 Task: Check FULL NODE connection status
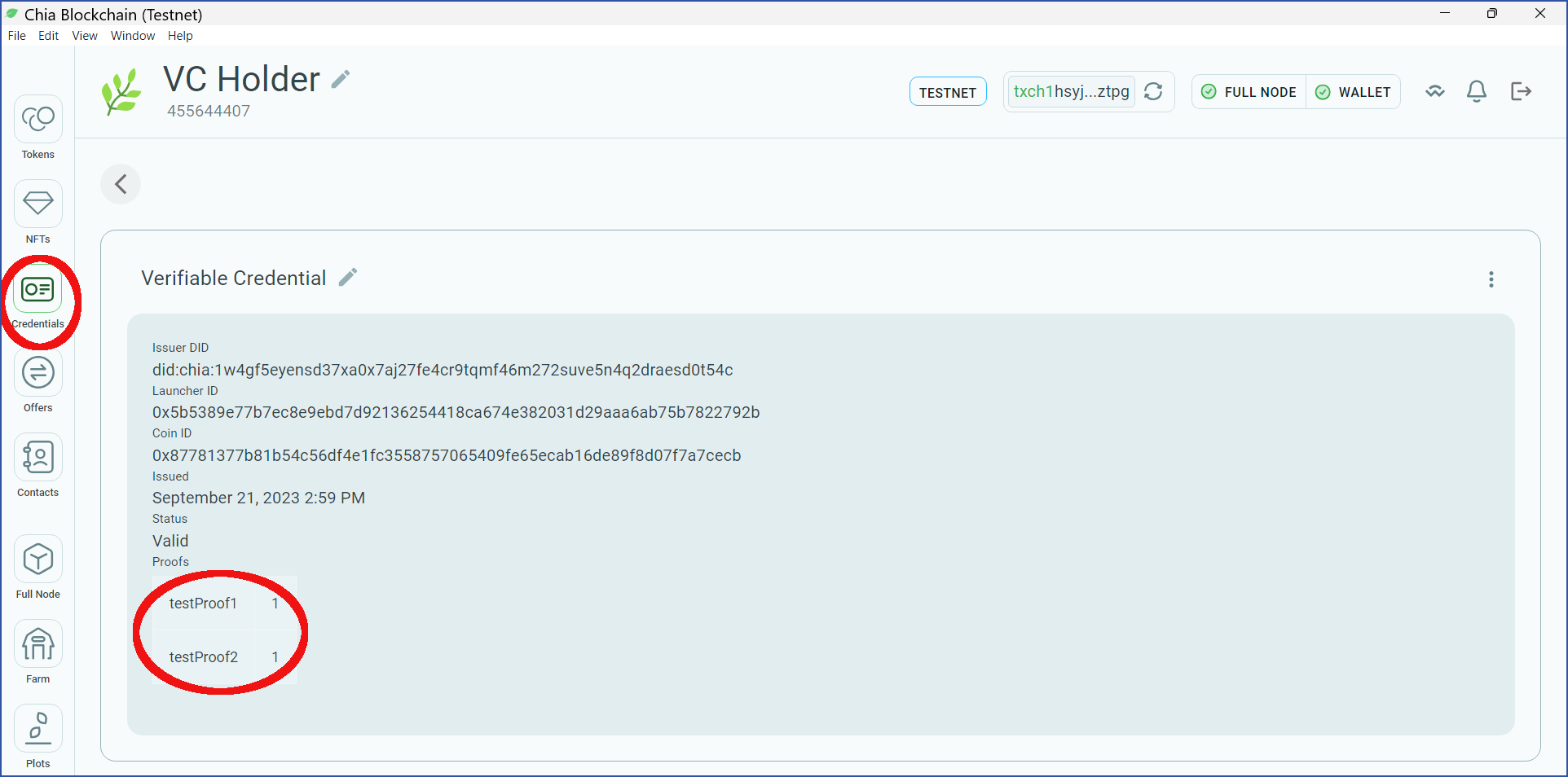1249,92
